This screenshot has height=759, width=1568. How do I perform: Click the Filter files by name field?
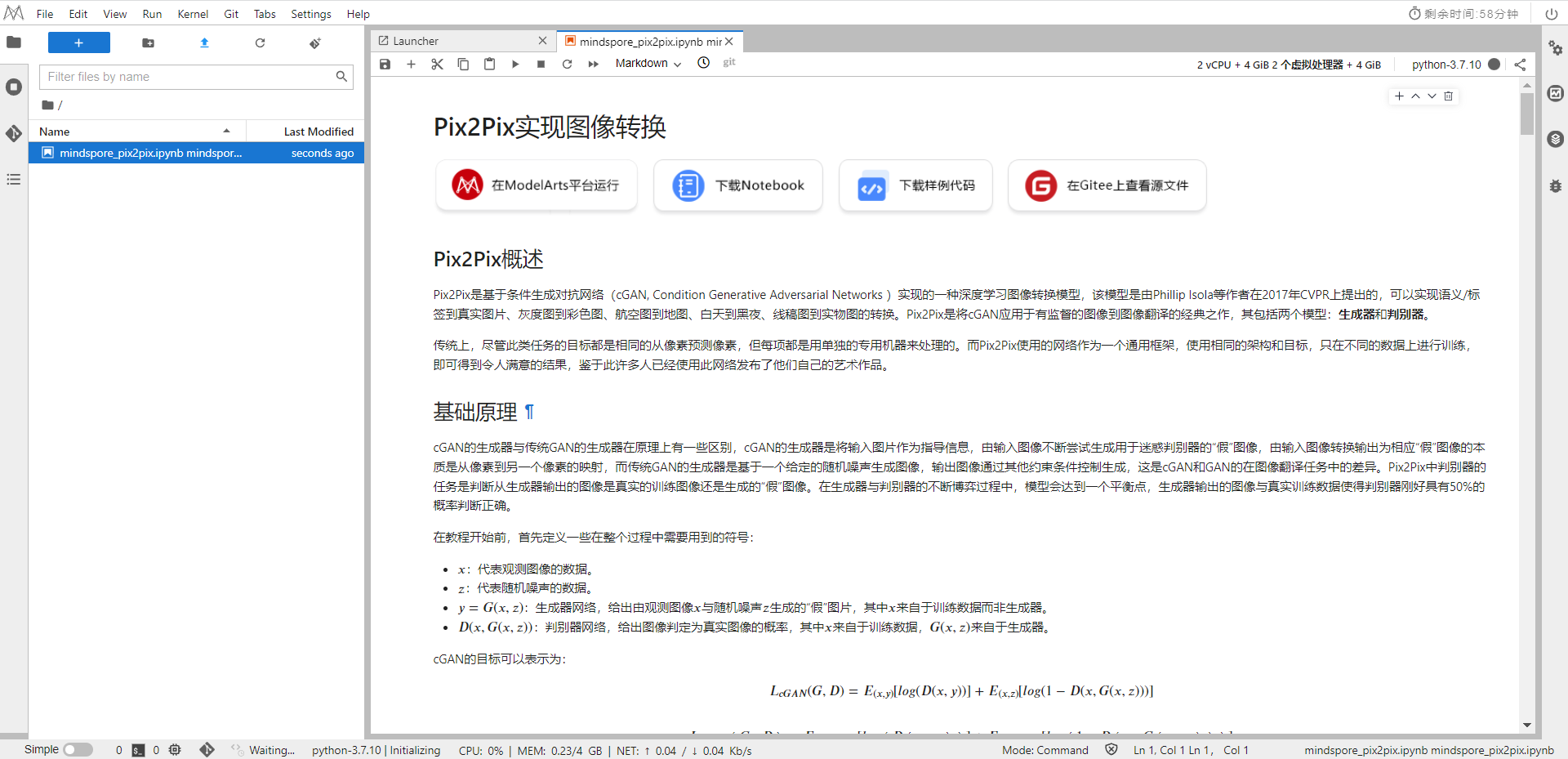(188, 76)
